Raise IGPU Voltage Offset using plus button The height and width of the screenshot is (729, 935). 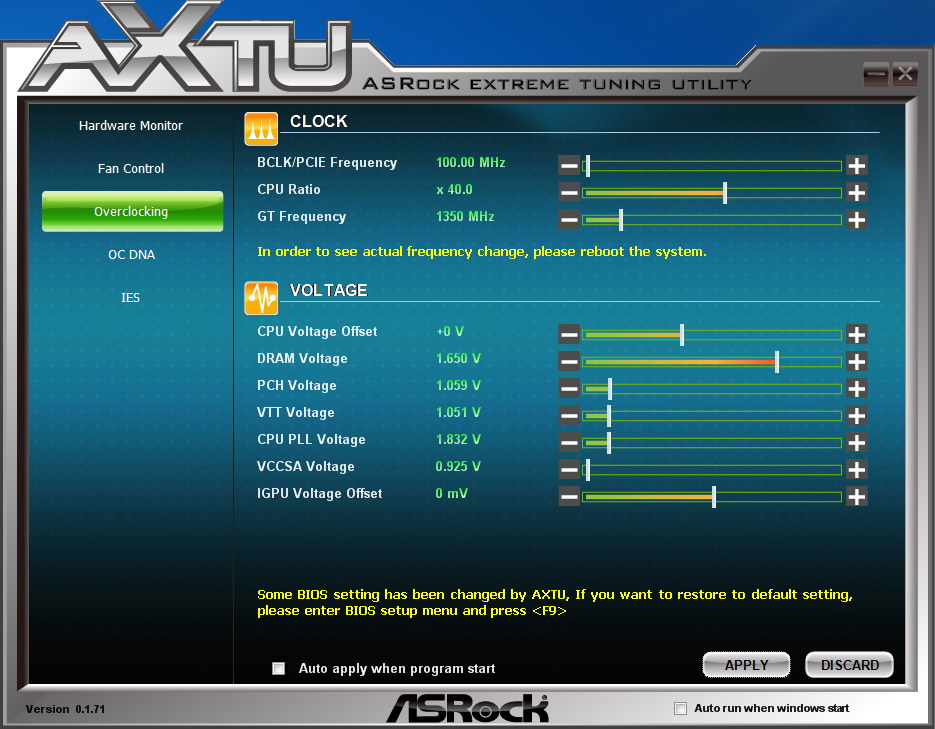click(856, 496)
